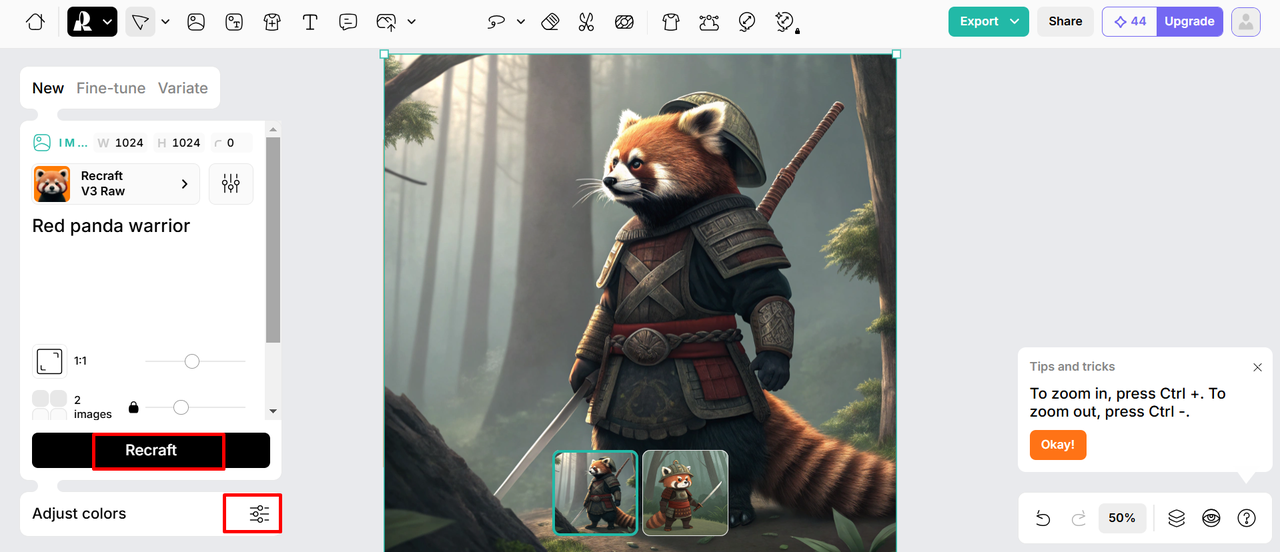
Task: Open the user profile avatar
Action: tap(1246, 21)
